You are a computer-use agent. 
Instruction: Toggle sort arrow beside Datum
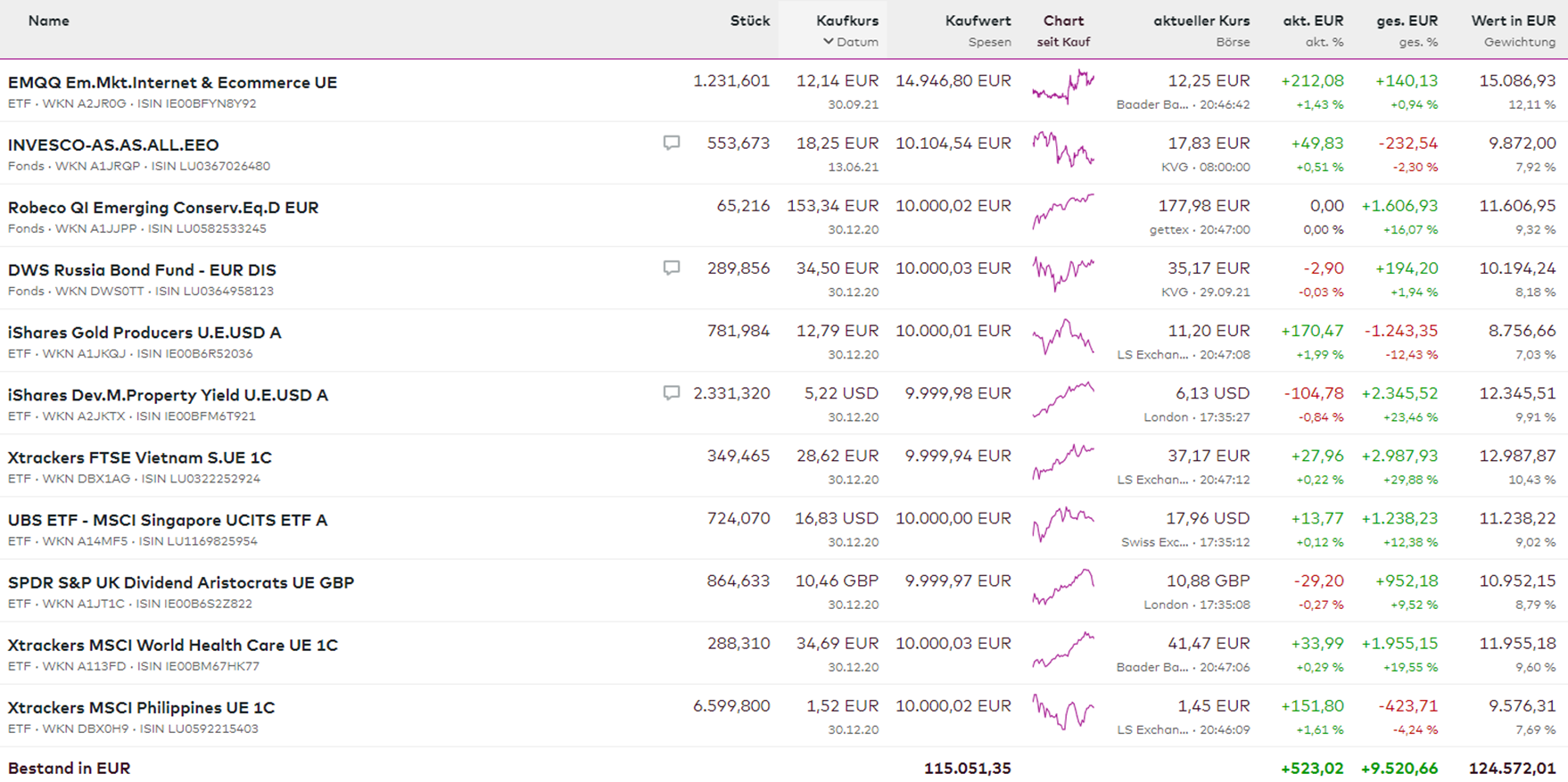tap(829, 42)
